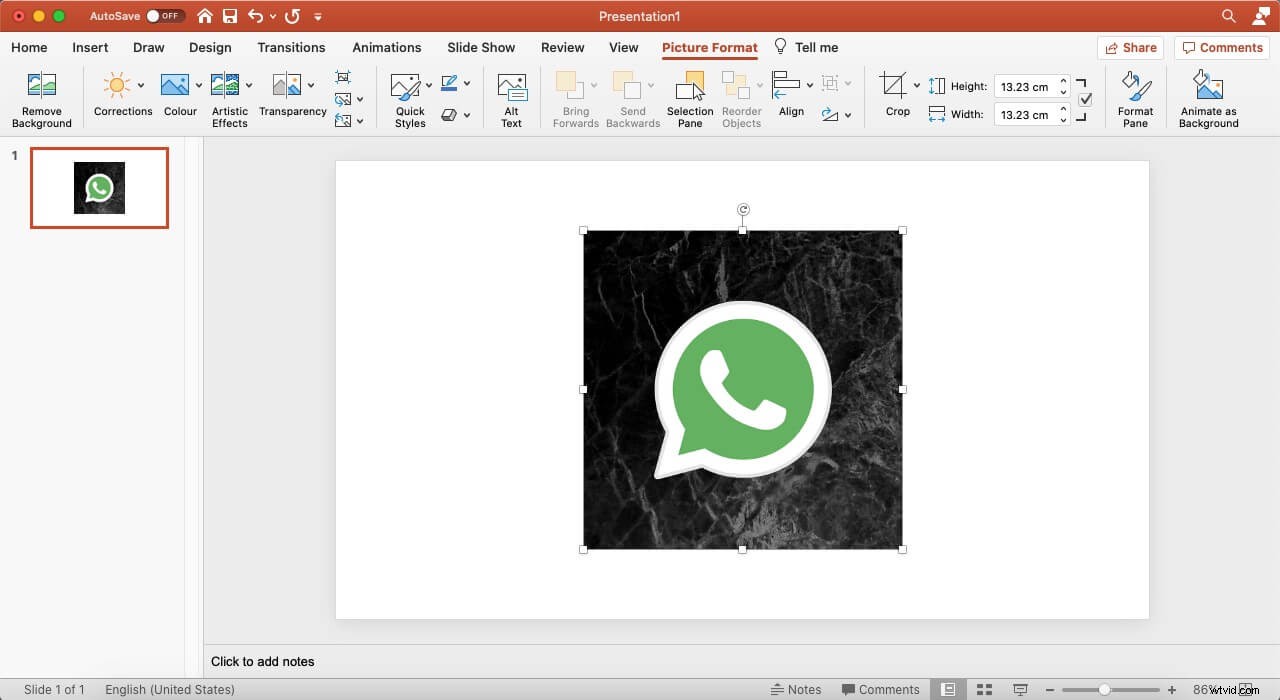Open the Comments panel
The image size is (1280, 700).
[x=1222, y=47]
